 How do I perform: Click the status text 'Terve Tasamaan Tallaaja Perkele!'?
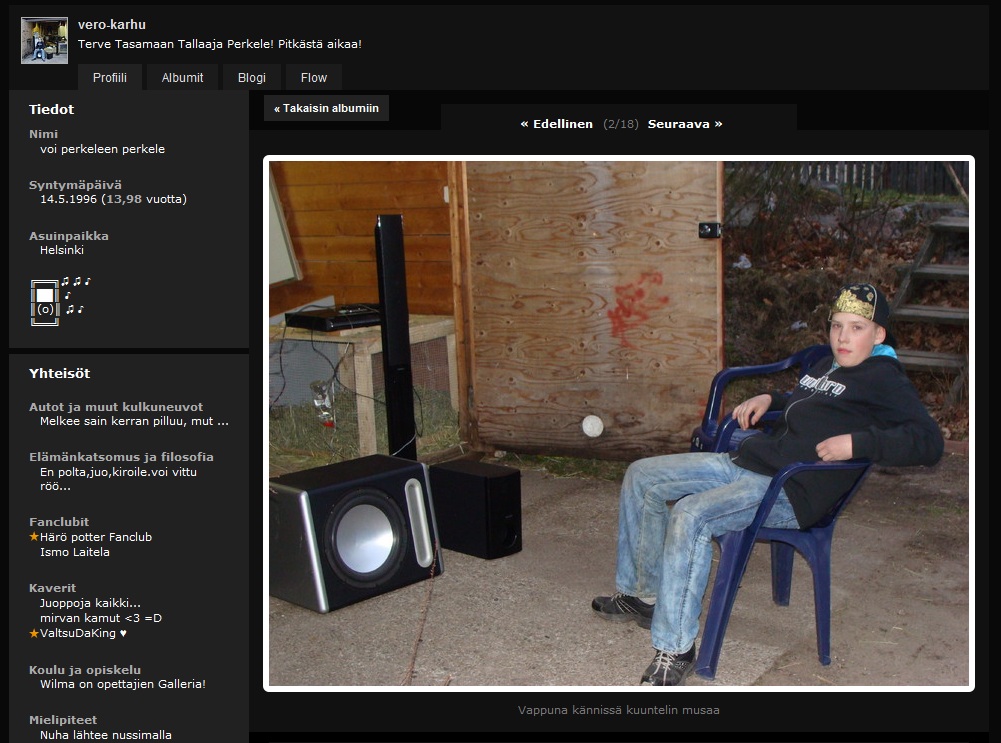click(x=176, y=44)
